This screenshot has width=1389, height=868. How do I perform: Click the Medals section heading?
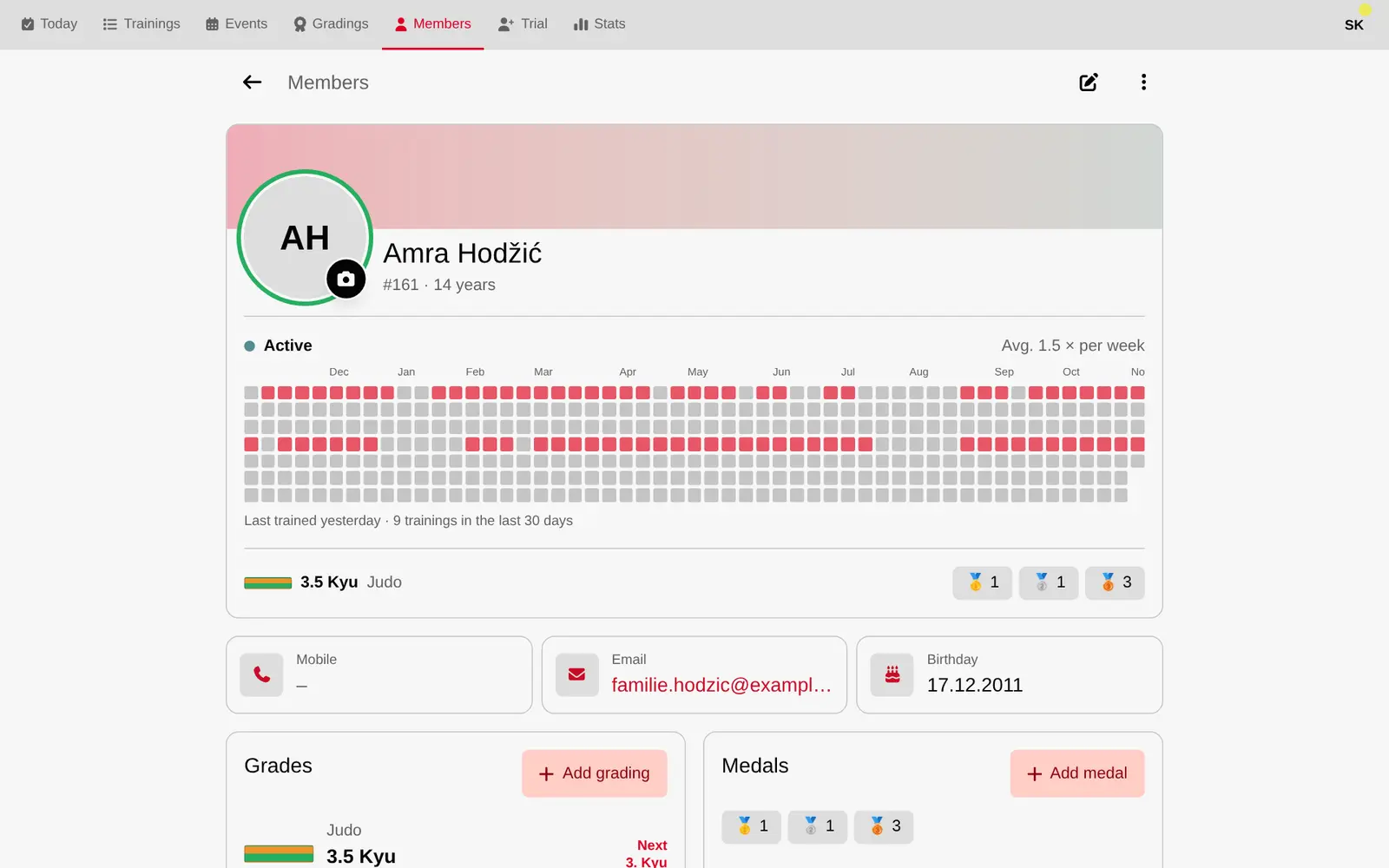pos(755,766)
